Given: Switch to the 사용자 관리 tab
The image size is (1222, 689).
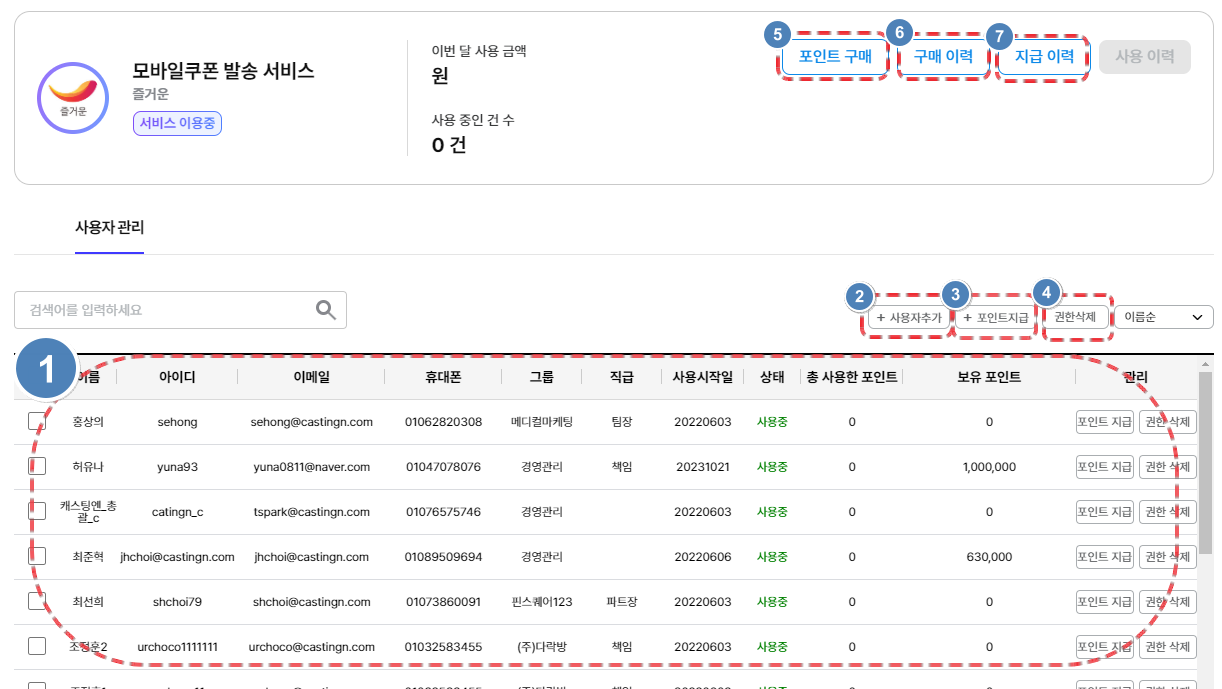Looking at the screenshot, I should tap(110, 227).
